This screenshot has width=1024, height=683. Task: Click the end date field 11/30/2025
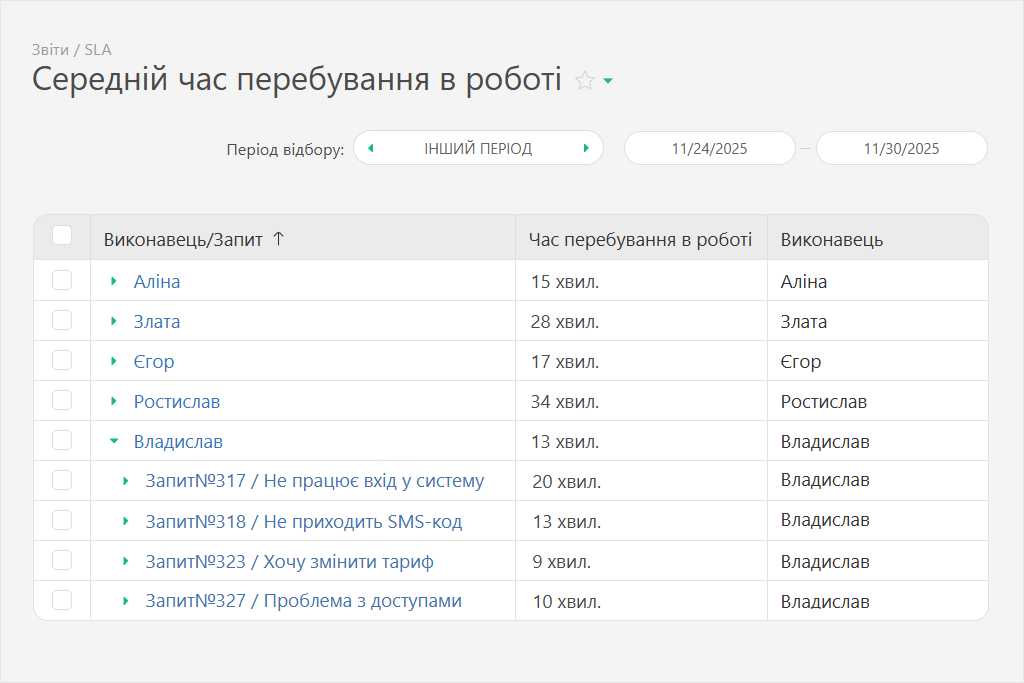pyautogui.click(x=901, y=149)
